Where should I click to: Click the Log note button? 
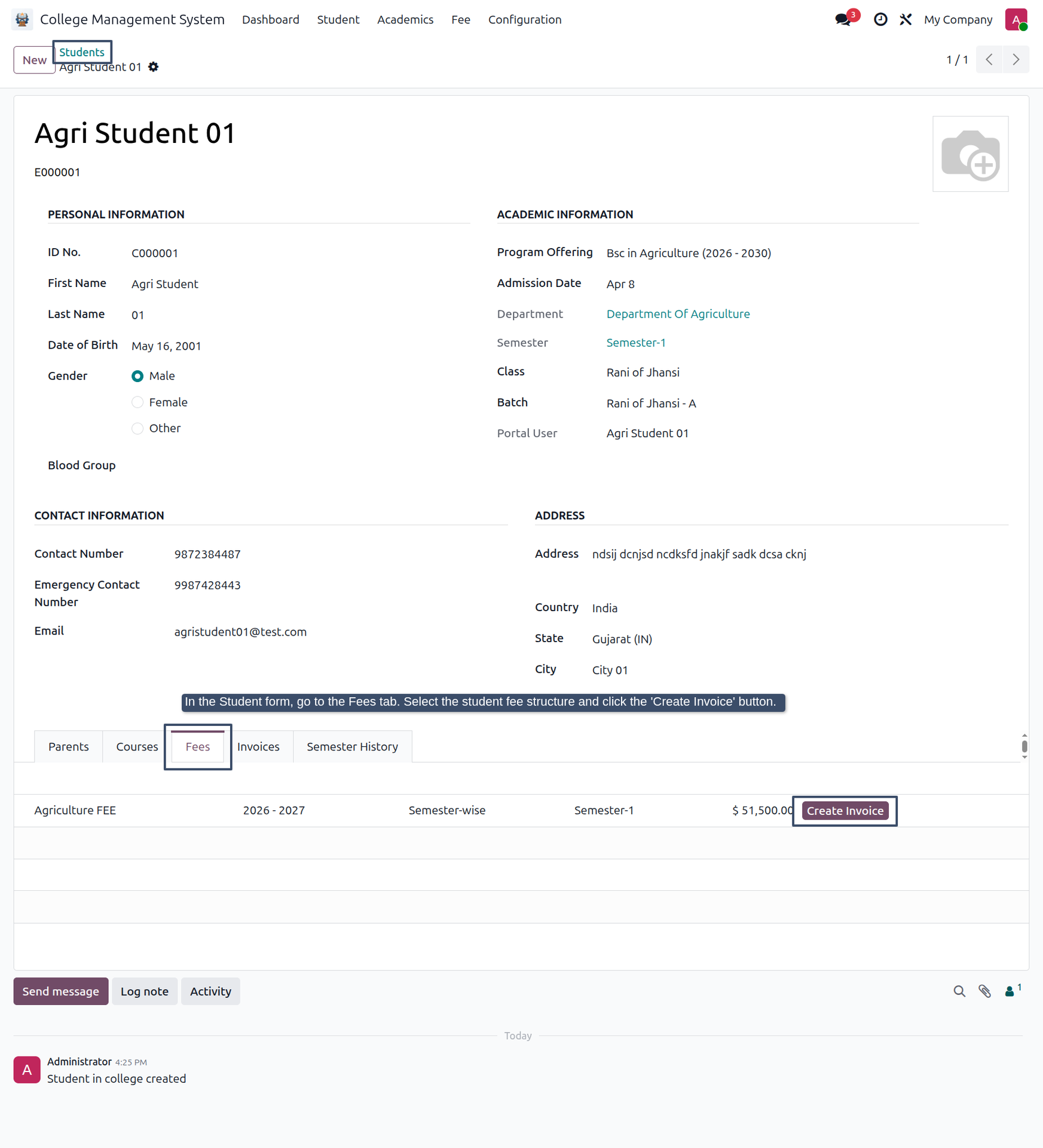[145, 991]
